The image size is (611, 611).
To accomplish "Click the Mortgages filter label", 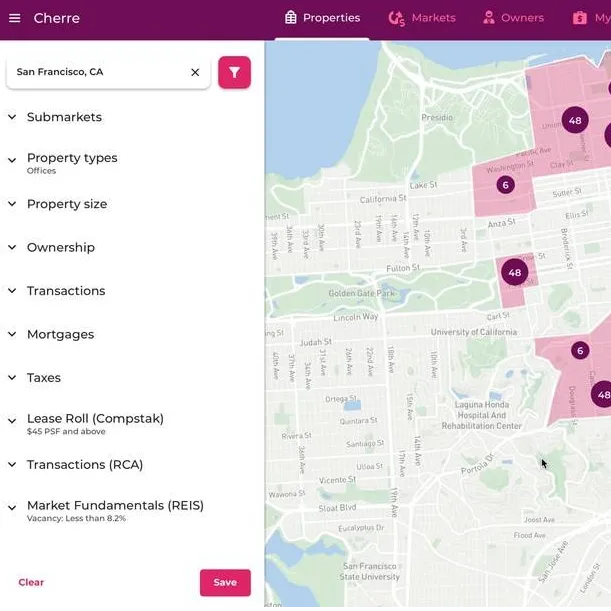I will (x=60, y=334).
